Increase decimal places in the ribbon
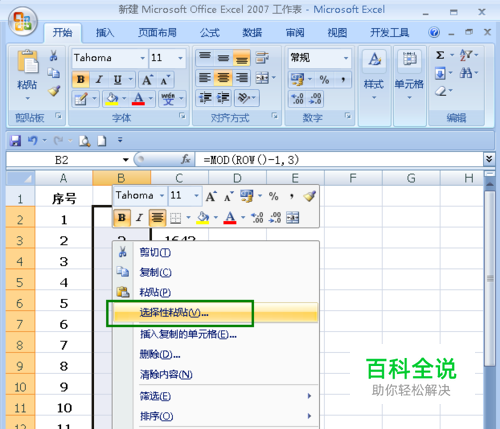Screen dimensions: 500x429 click(297, 99)
